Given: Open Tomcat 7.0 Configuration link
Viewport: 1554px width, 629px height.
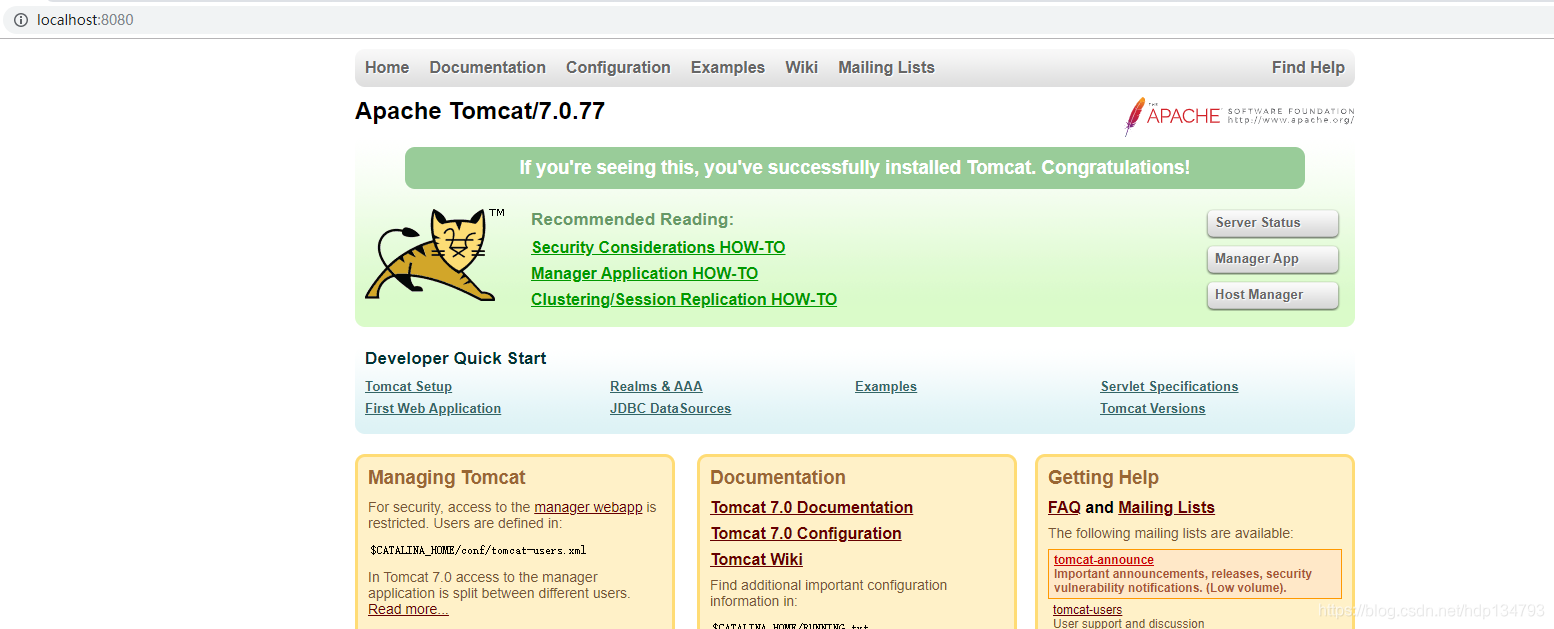Looking at the screenshot, I should 806,533.
